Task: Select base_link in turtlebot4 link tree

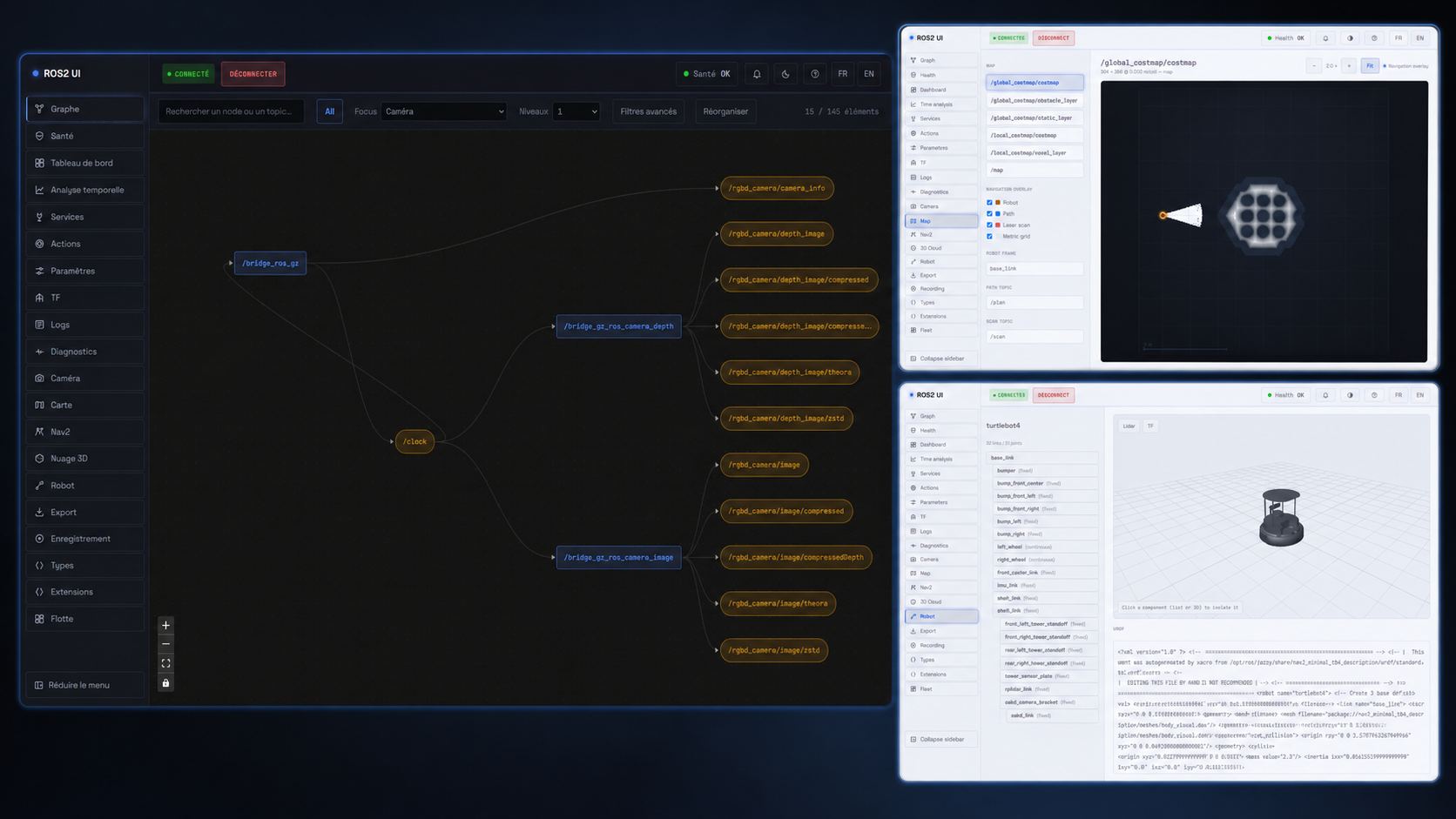Action: 1042,458
